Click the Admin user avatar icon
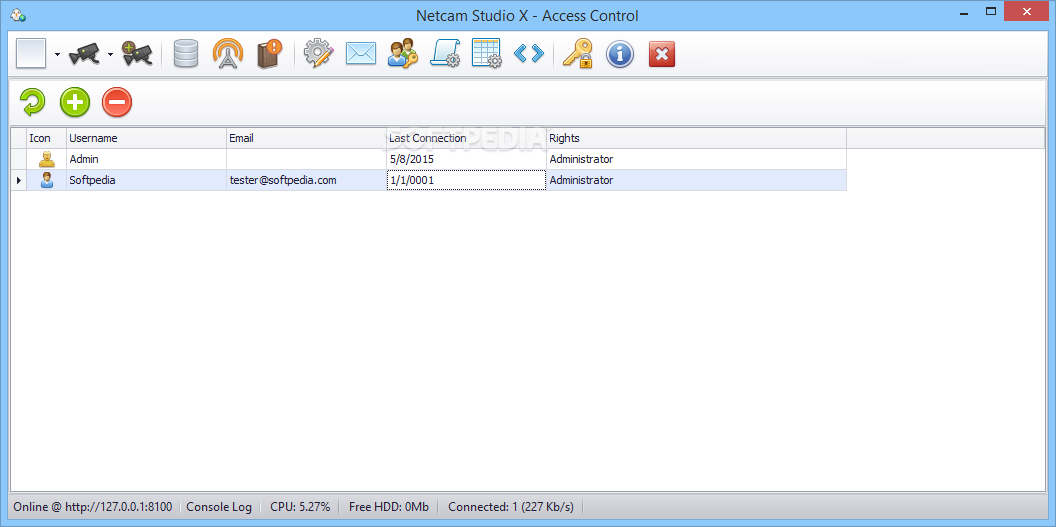Screen dimensions: 1056x527 [46, 160]
